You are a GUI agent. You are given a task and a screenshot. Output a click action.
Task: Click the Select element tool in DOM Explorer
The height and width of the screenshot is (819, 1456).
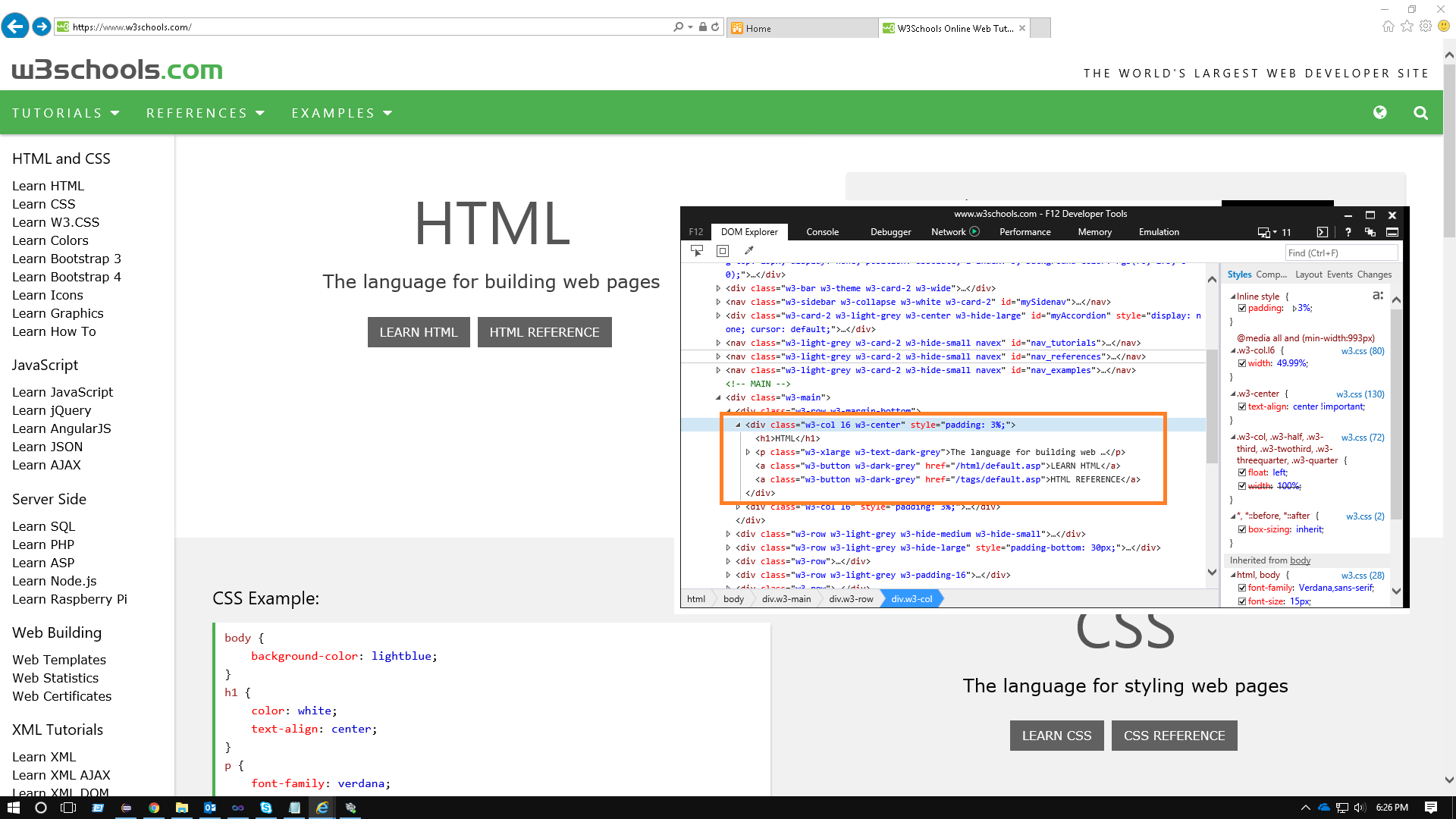coord(697,251)
